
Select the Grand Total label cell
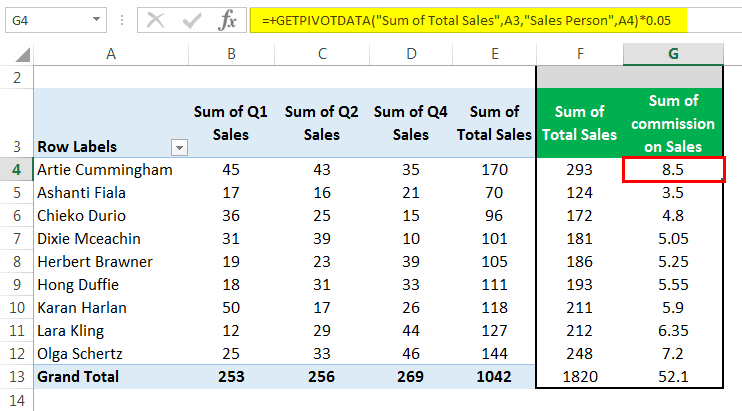pyautogui.click(x=111, y=376)
